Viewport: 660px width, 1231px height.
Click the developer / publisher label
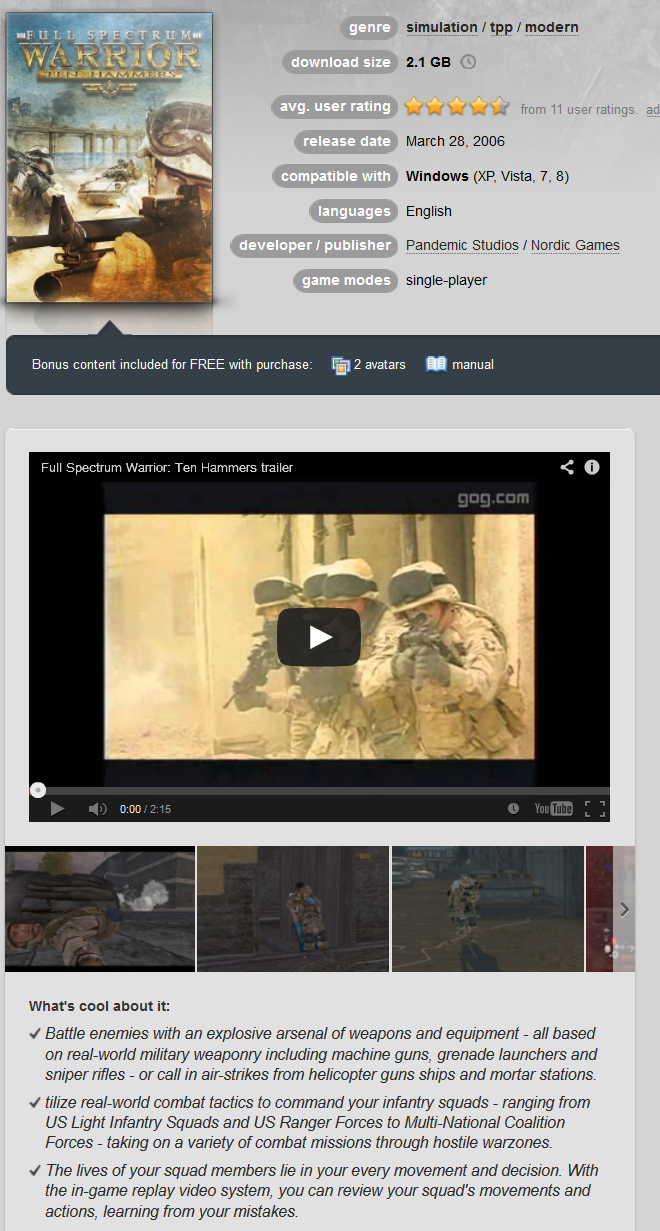coord(314,245)
